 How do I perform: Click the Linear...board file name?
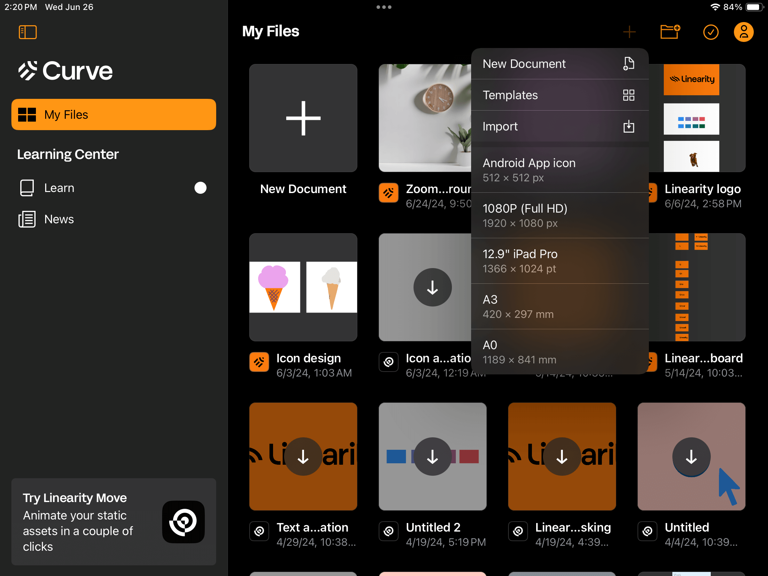tap(703, 358)
